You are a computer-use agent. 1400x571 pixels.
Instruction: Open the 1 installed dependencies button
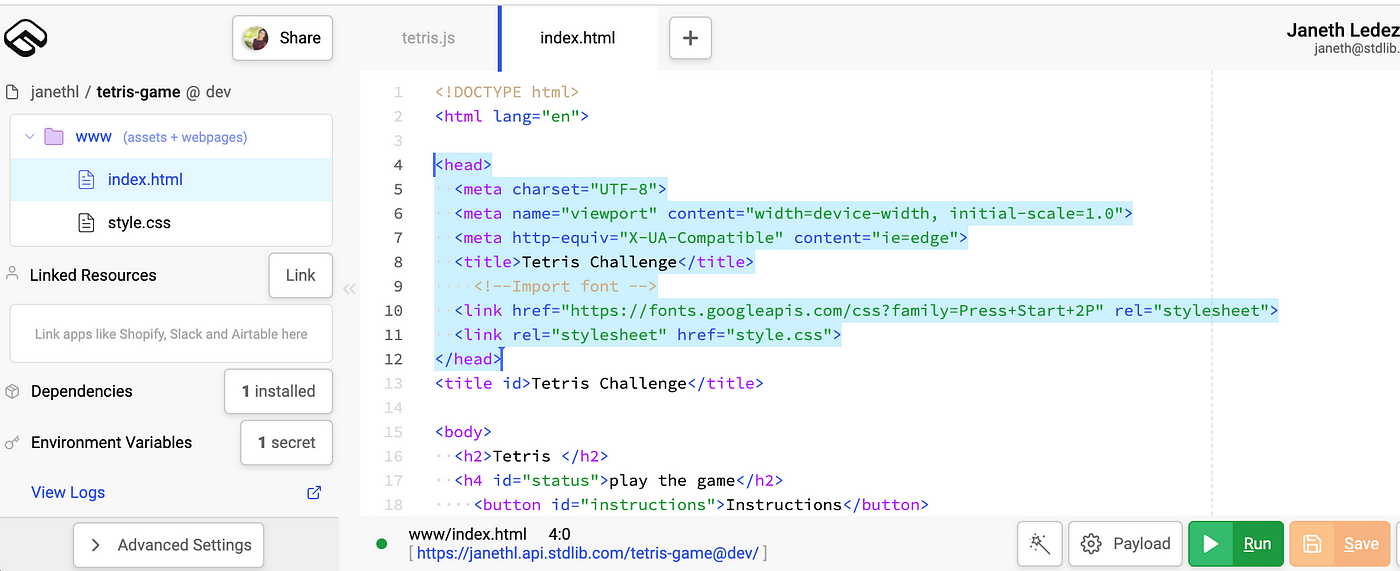[x=278, y=391]
